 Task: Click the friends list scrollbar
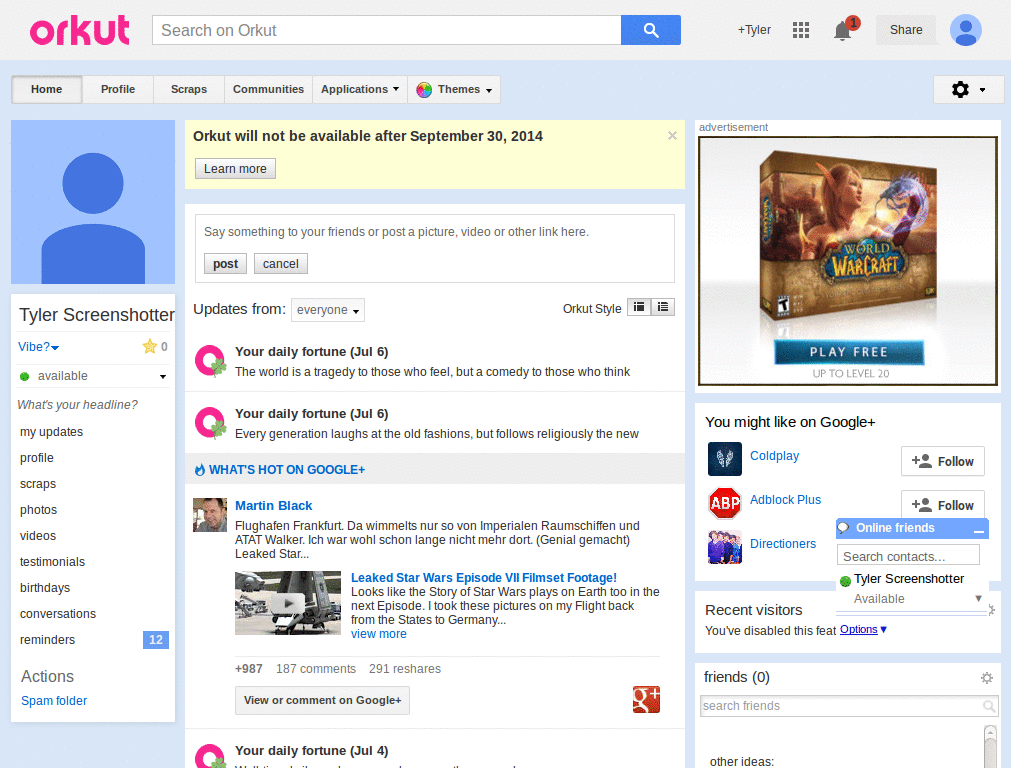tap(990, 746)
